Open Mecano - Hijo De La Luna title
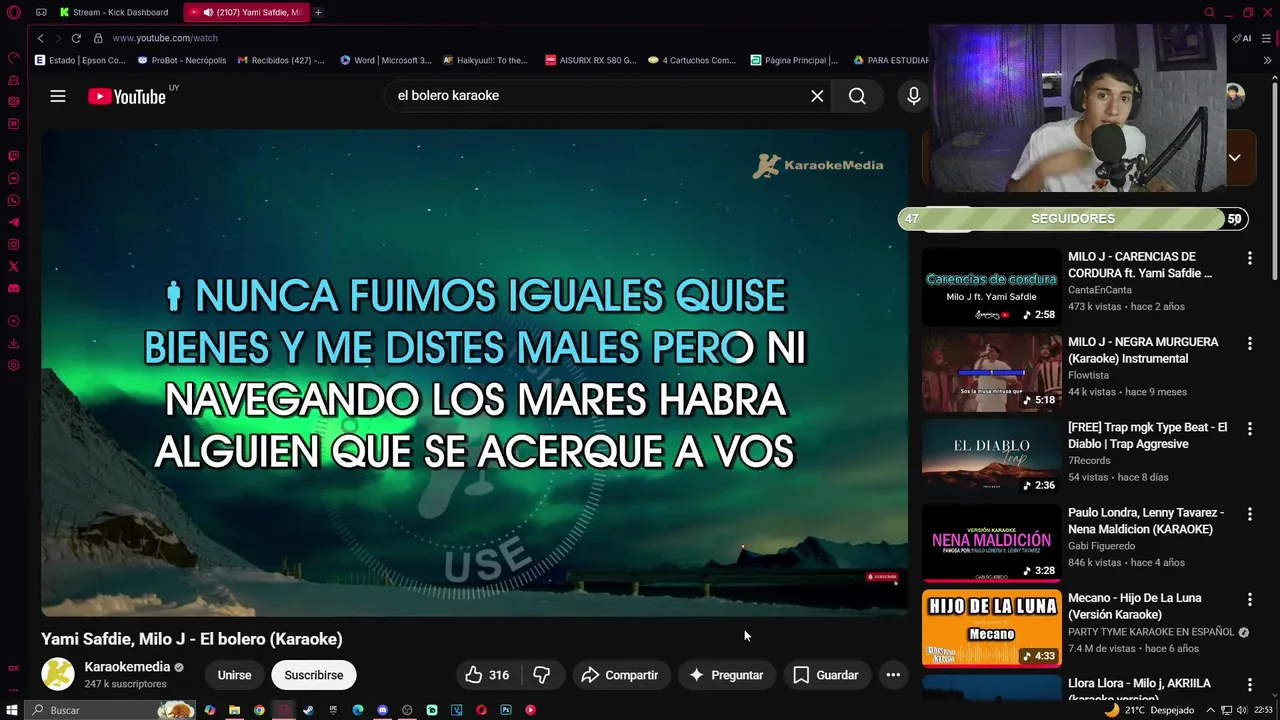This screenshot has height=720, width=1280. click(1135, 606)
